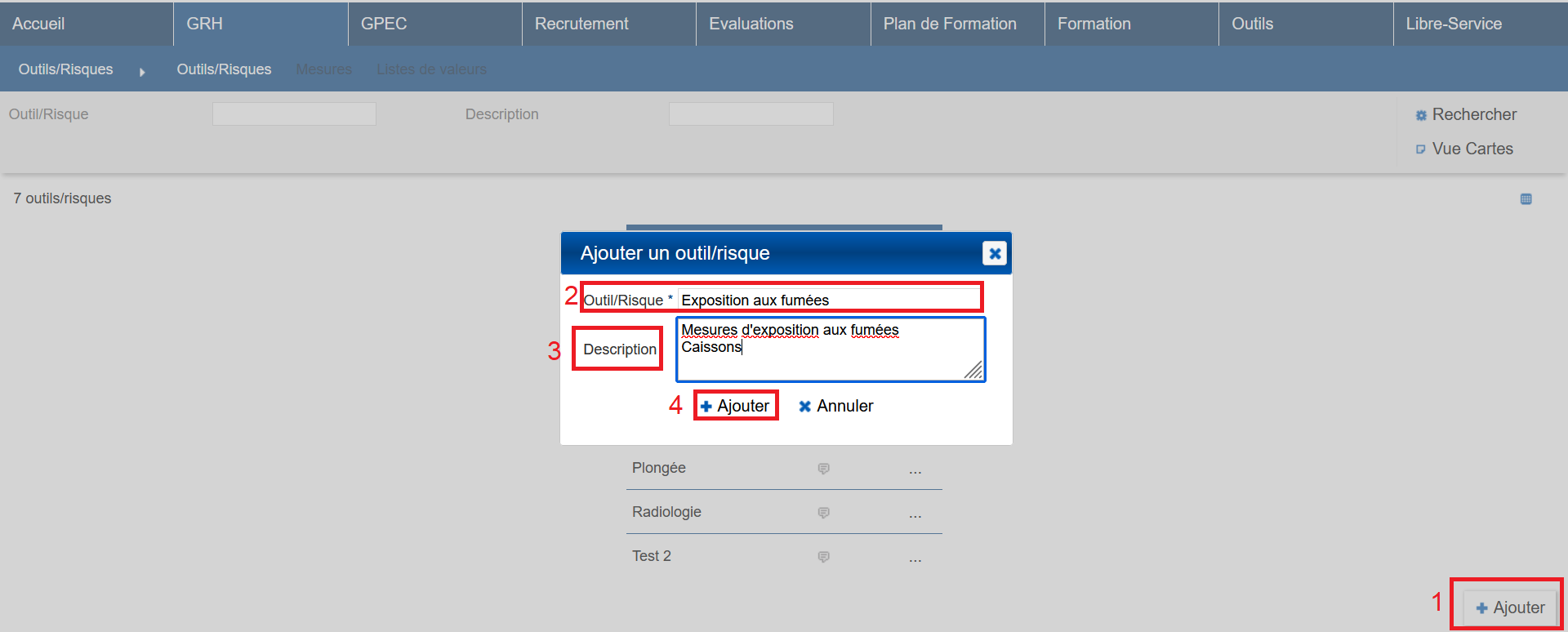Switch to Vue Cartes view
The height and width of the screenshot is (632, 1568).
[1472, 149]
